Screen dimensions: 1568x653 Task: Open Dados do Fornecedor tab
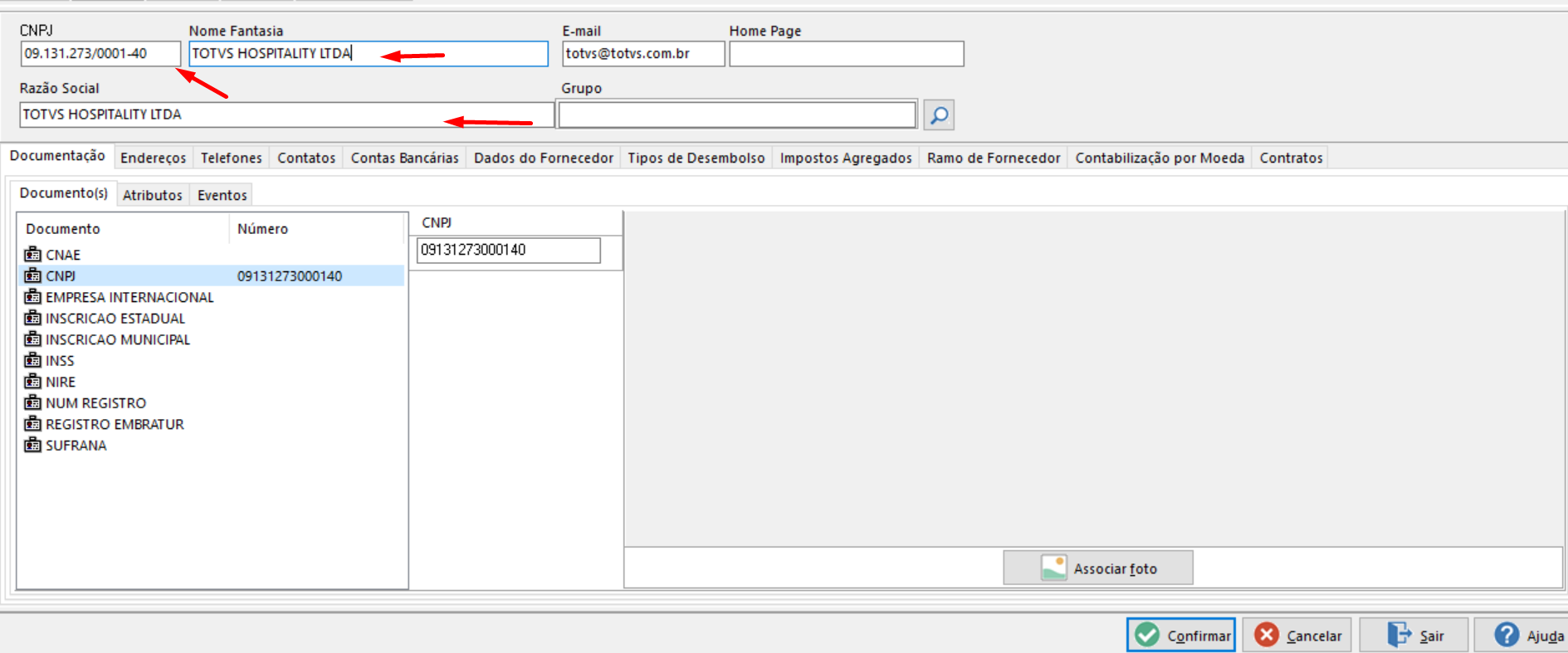[x=544, y=158]
